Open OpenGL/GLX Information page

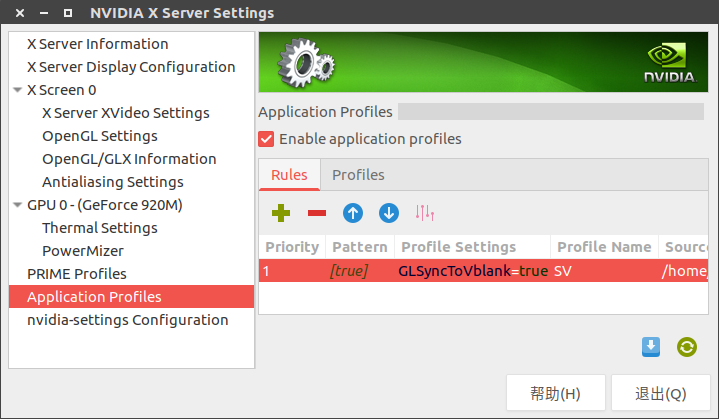coord(129,159)
